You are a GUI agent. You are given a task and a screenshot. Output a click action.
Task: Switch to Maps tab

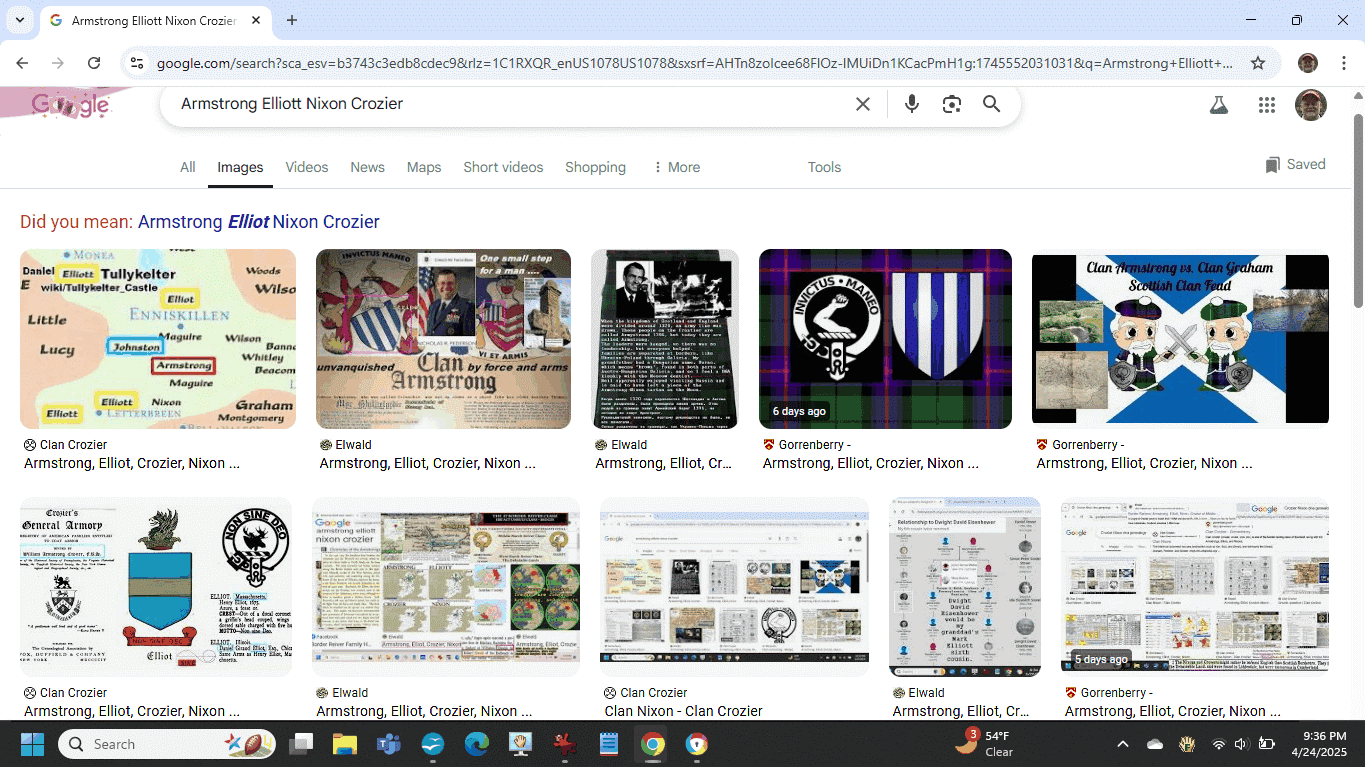pos(424,167)
